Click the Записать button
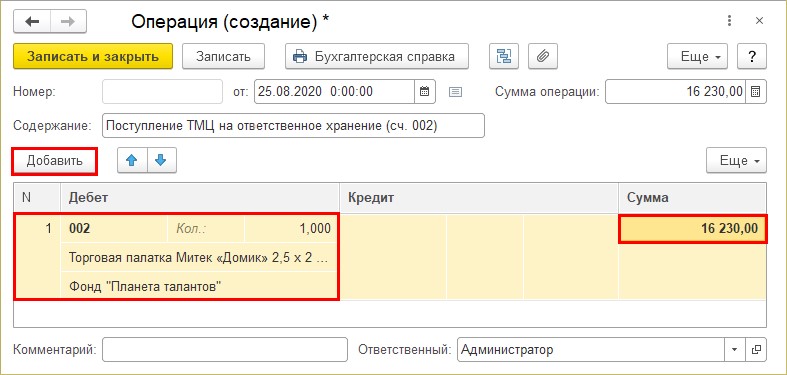787x375 pixels. click(223, 56)
